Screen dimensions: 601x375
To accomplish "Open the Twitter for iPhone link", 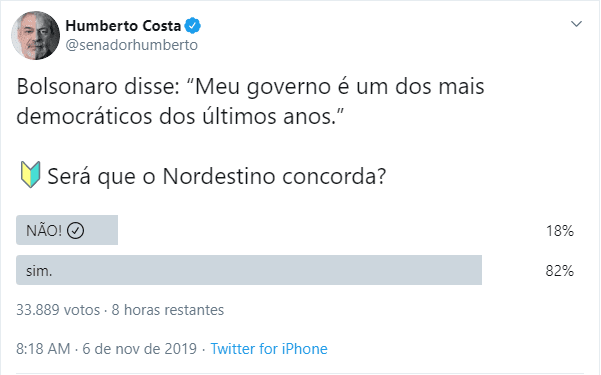I will [x=269, y=349].
